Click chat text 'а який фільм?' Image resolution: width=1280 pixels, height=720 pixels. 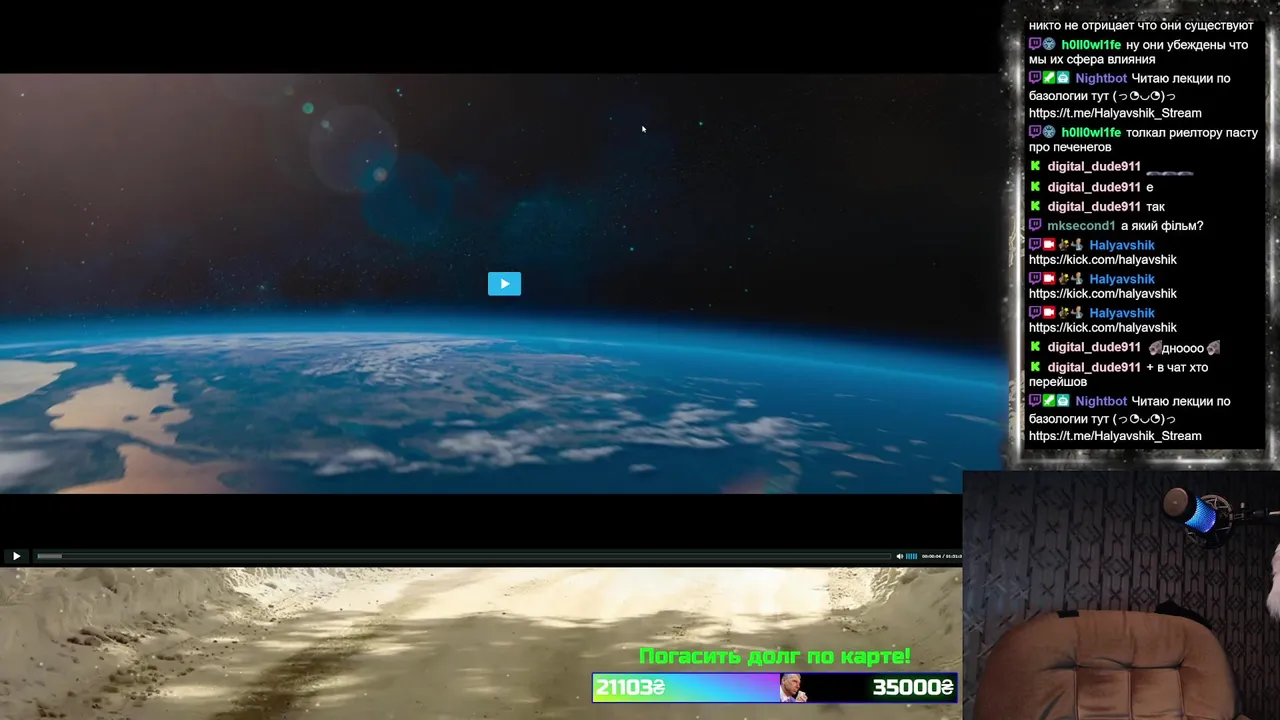(1162, 226)
